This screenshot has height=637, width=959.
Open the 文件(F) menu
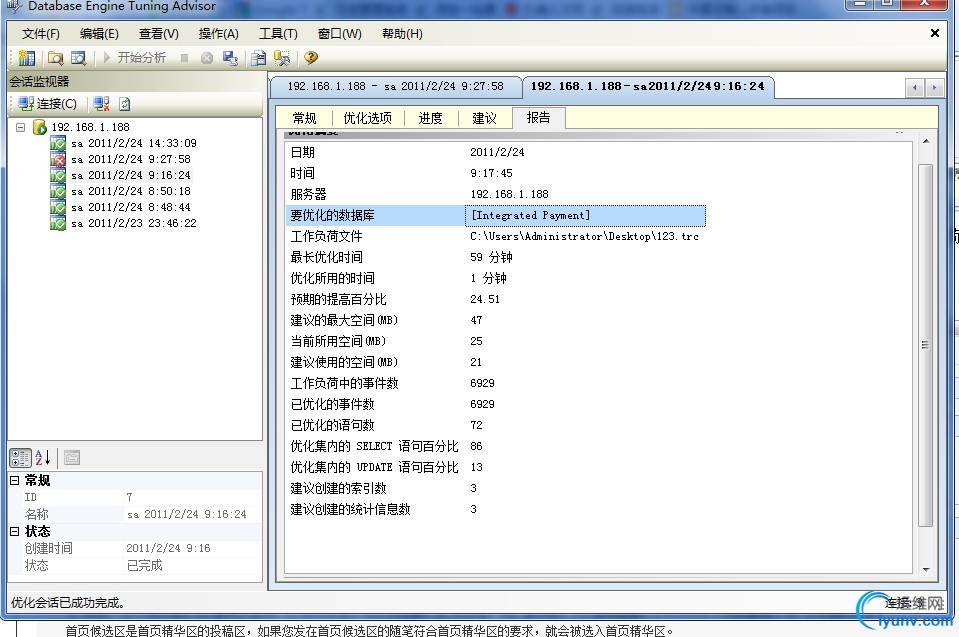click(x=40, y=34)
